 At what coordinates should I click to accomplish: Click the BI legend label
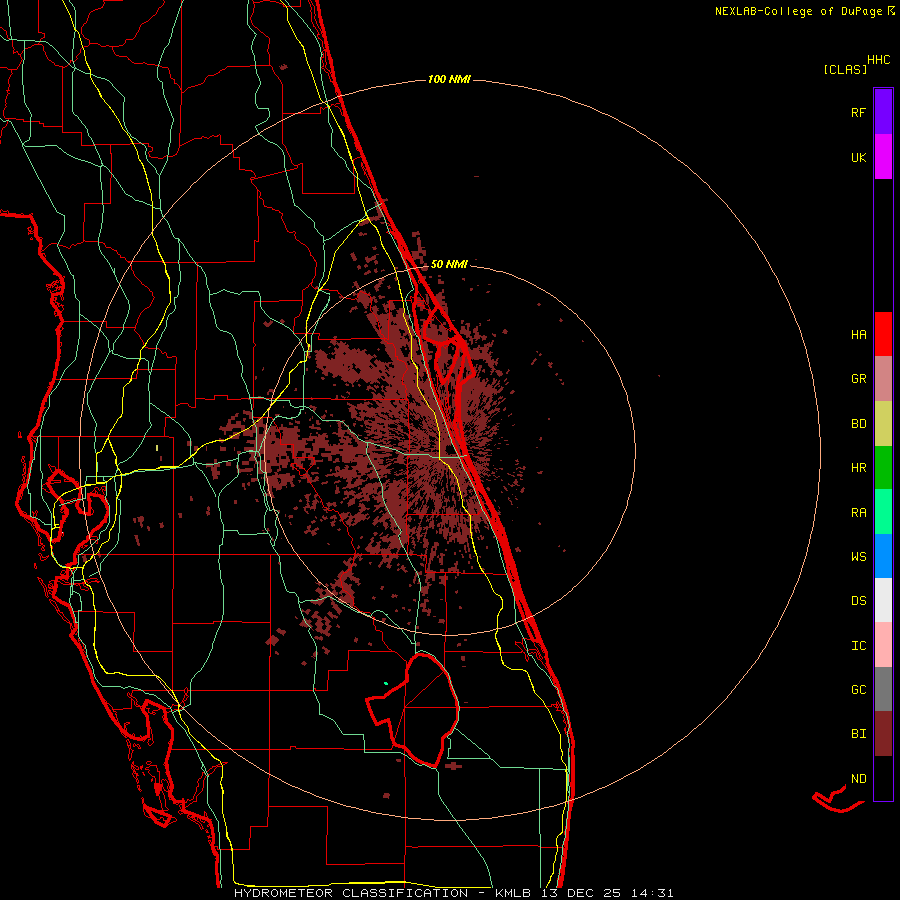point(858,734)
